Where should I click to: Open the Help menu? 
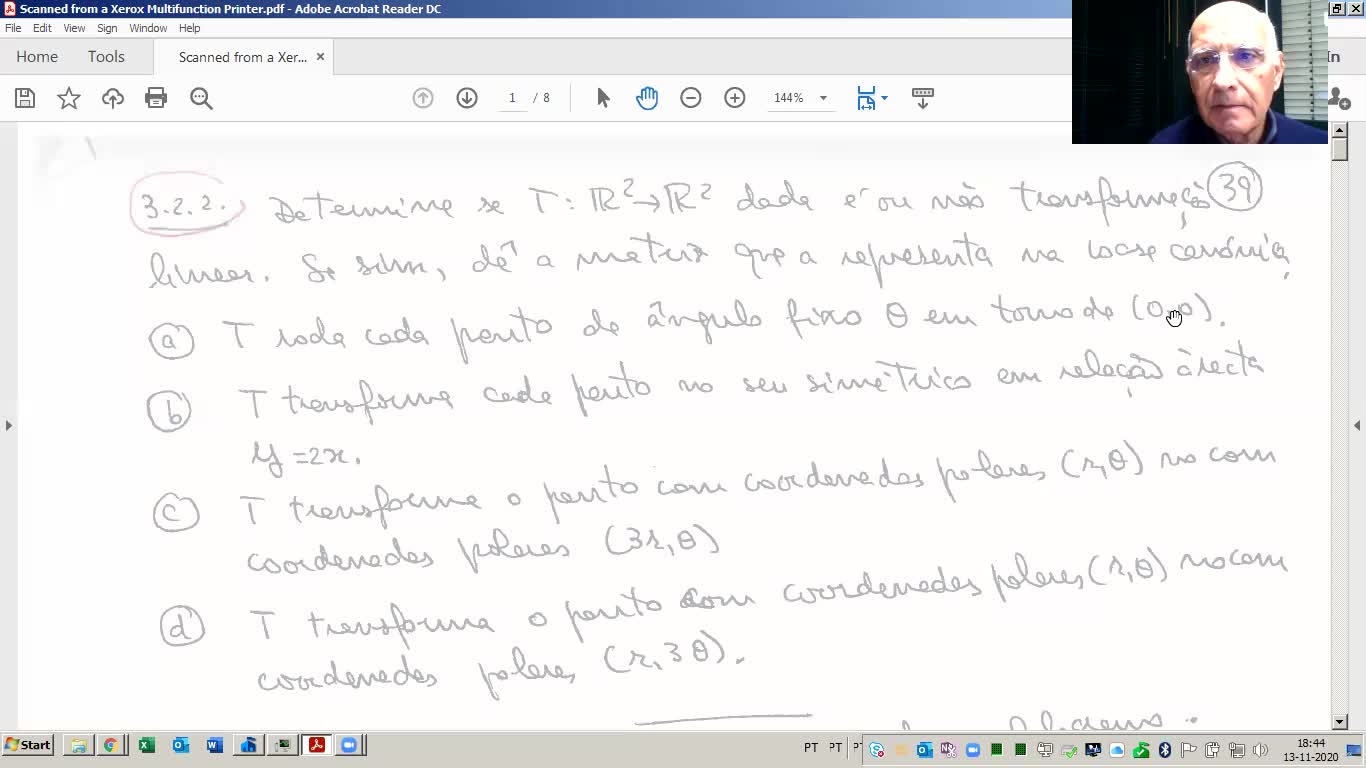tap(189, 28)
